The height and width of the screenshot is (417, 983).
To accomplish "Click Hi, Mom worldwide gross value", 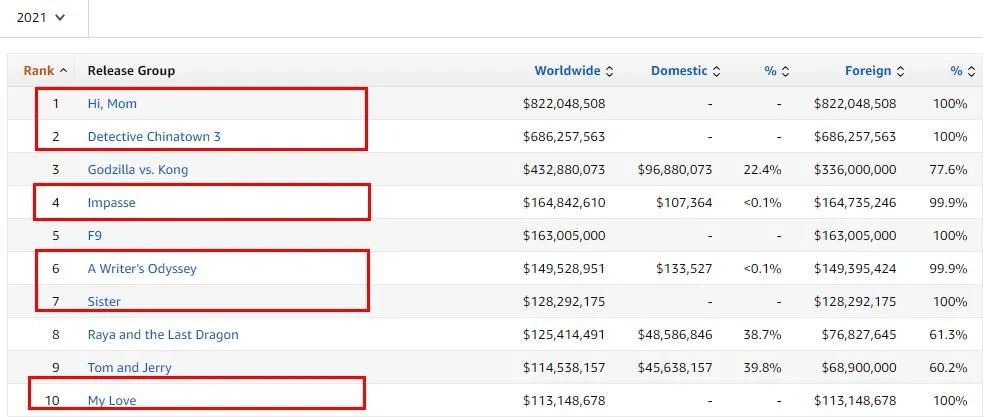I will (x=564, y=104).
